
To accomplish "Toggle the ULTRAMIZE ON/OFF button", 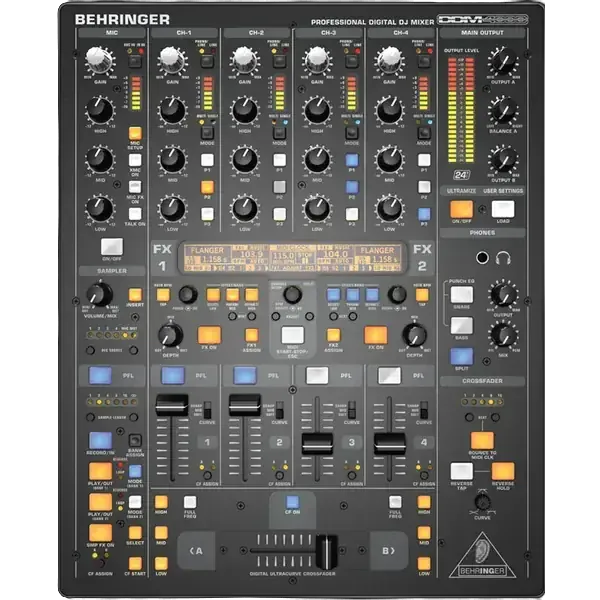I will coord(461,209).
